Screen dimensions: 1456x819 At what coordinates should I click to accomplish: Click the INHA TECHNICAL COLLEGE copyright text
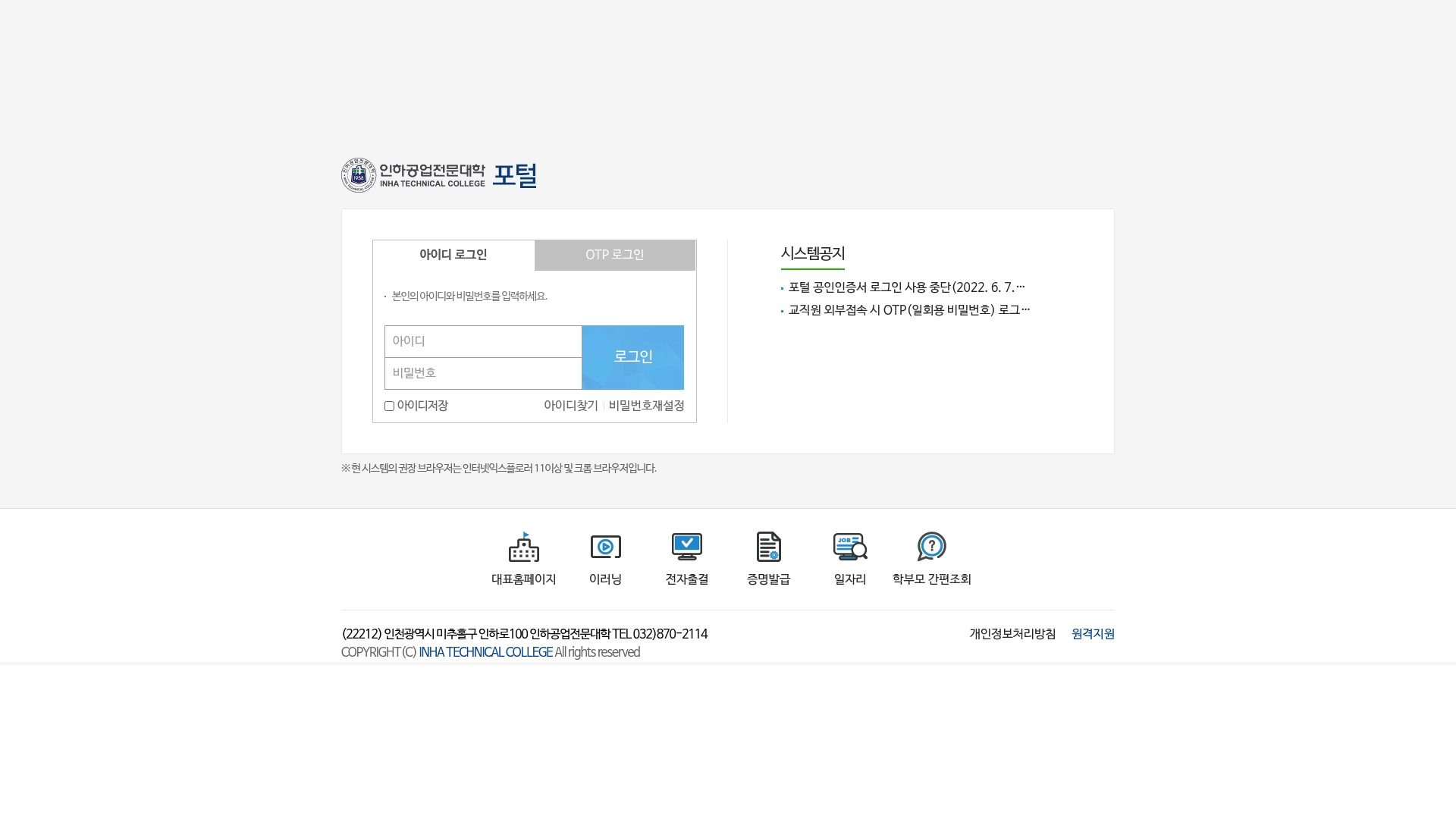[485, 652]
